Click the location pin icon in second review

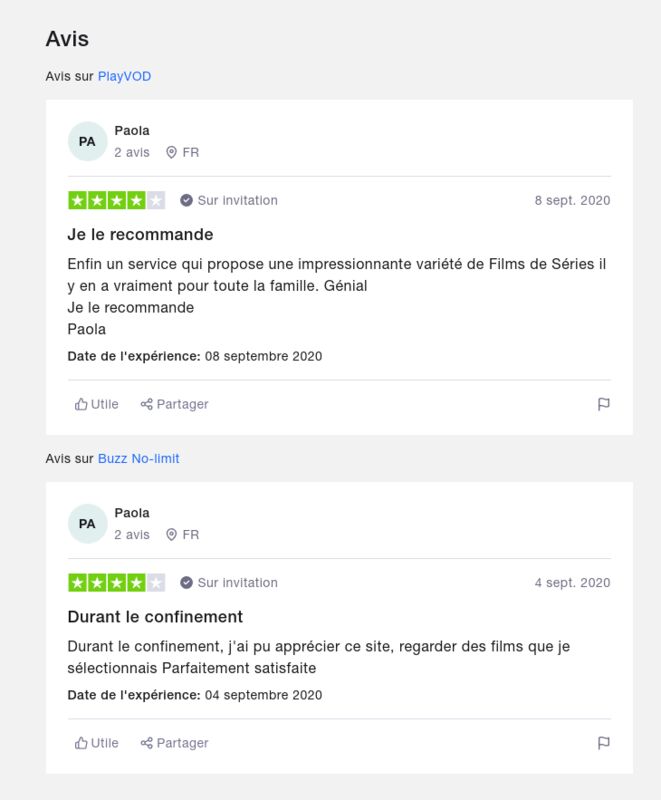point(171,534)
